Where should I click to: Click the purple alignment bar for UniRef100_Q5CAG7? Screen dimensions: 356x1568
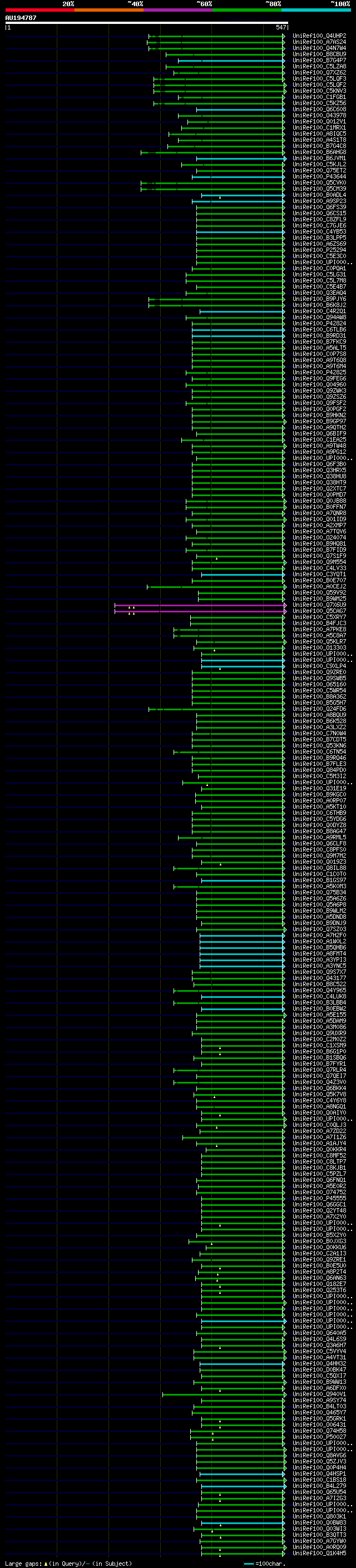click(200, 611)
